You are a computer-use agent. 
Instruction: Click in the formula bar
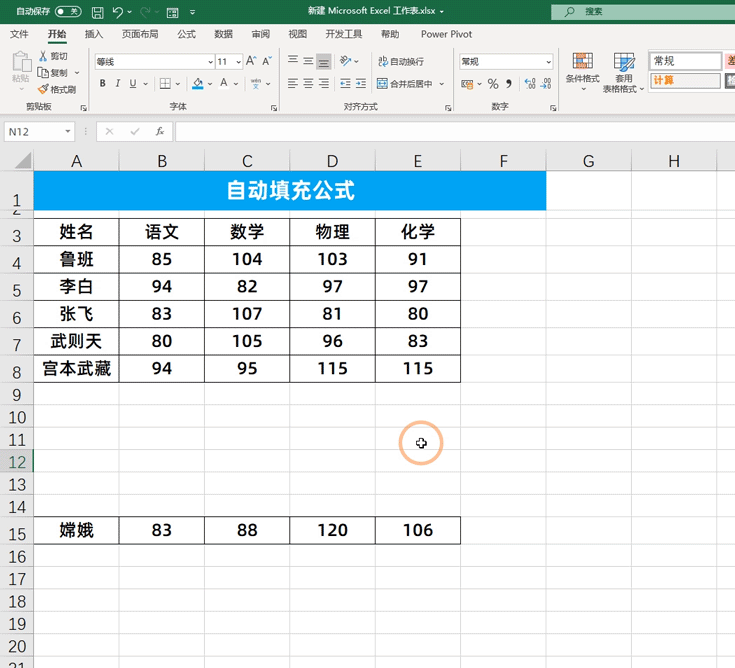[x=455, y=132]
